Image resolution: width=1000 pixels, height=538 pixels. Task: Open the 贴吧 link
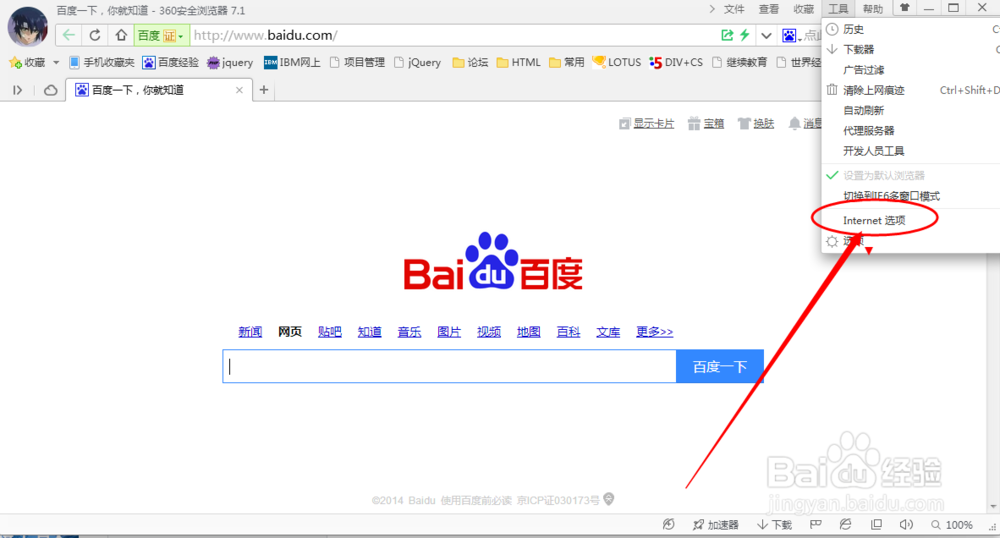[x=330, y=332]
